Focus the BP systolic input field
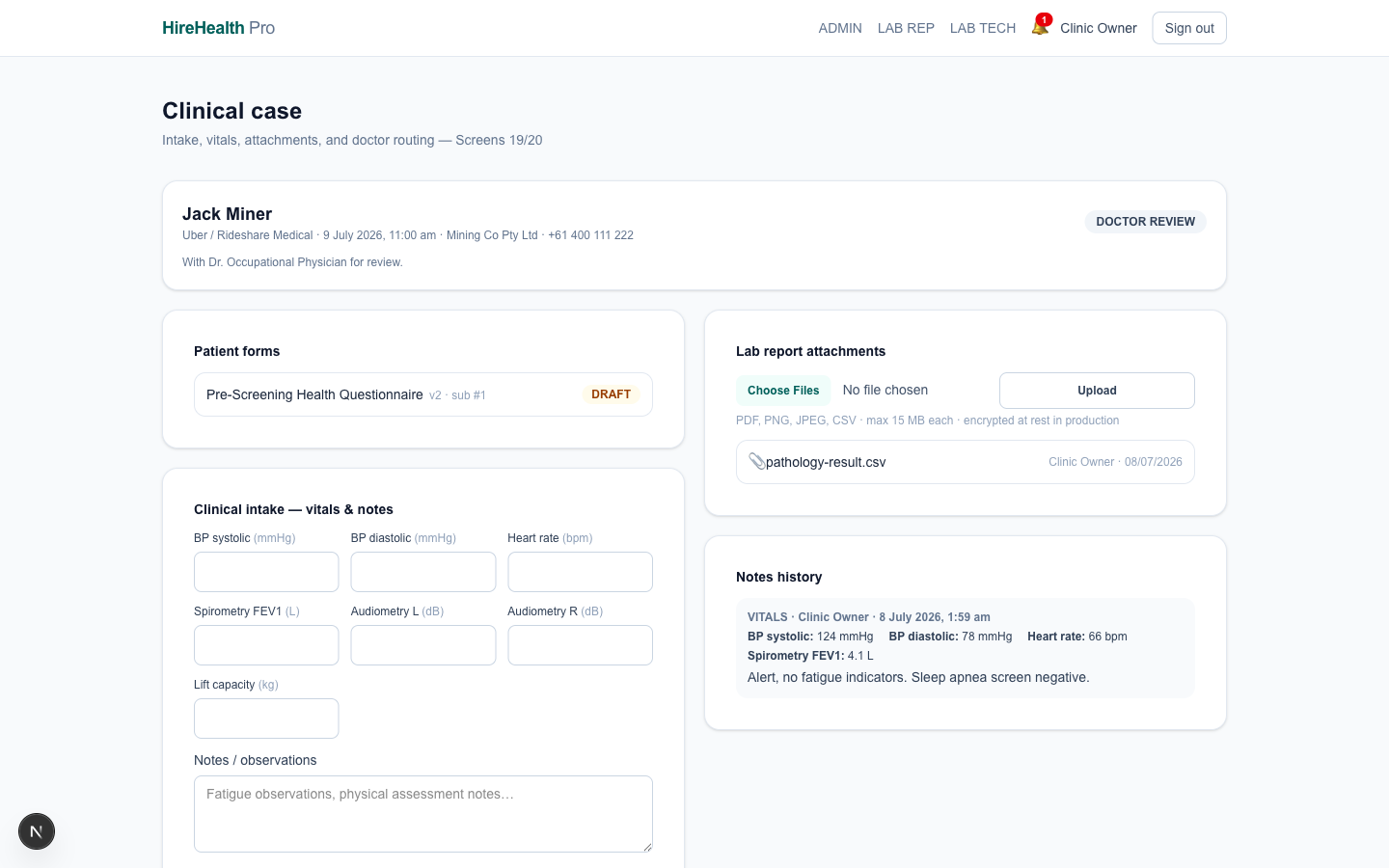This screenshot has height=868, width=1389. click(266, 572)
